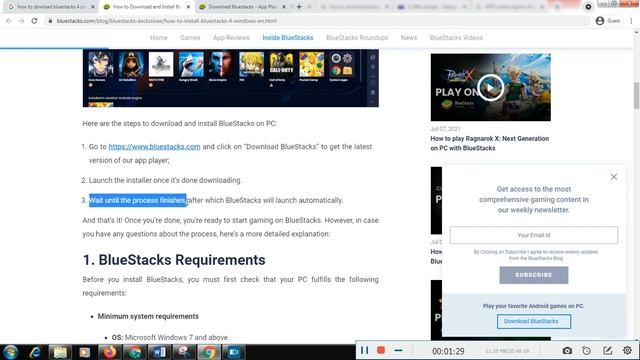The image size is (640, 360).
Task: Open Inside BlueStacks nav item
Action: tap(288, 38)
